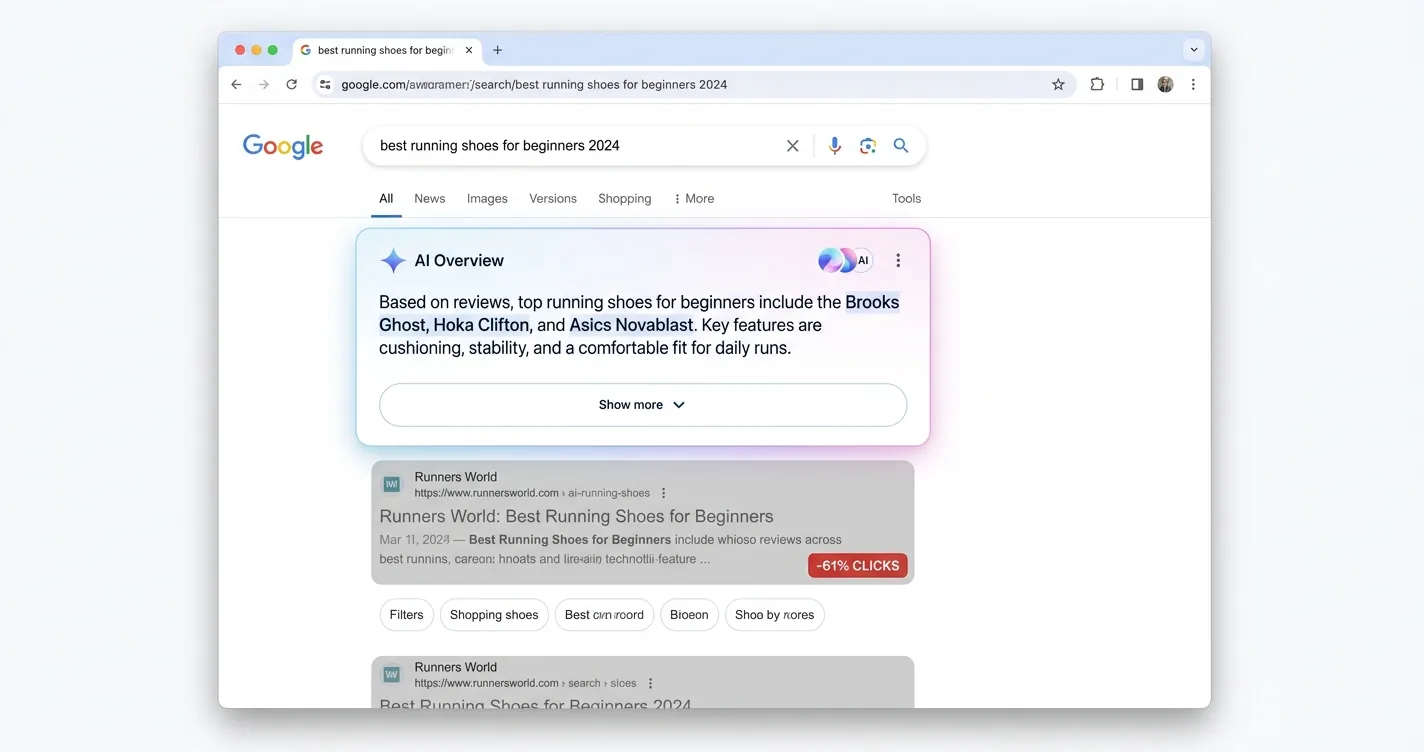The height and width of the screenshot is (752, 1424).
Task: Click the -61% CLICKS badge
Action: pos(858,566)
